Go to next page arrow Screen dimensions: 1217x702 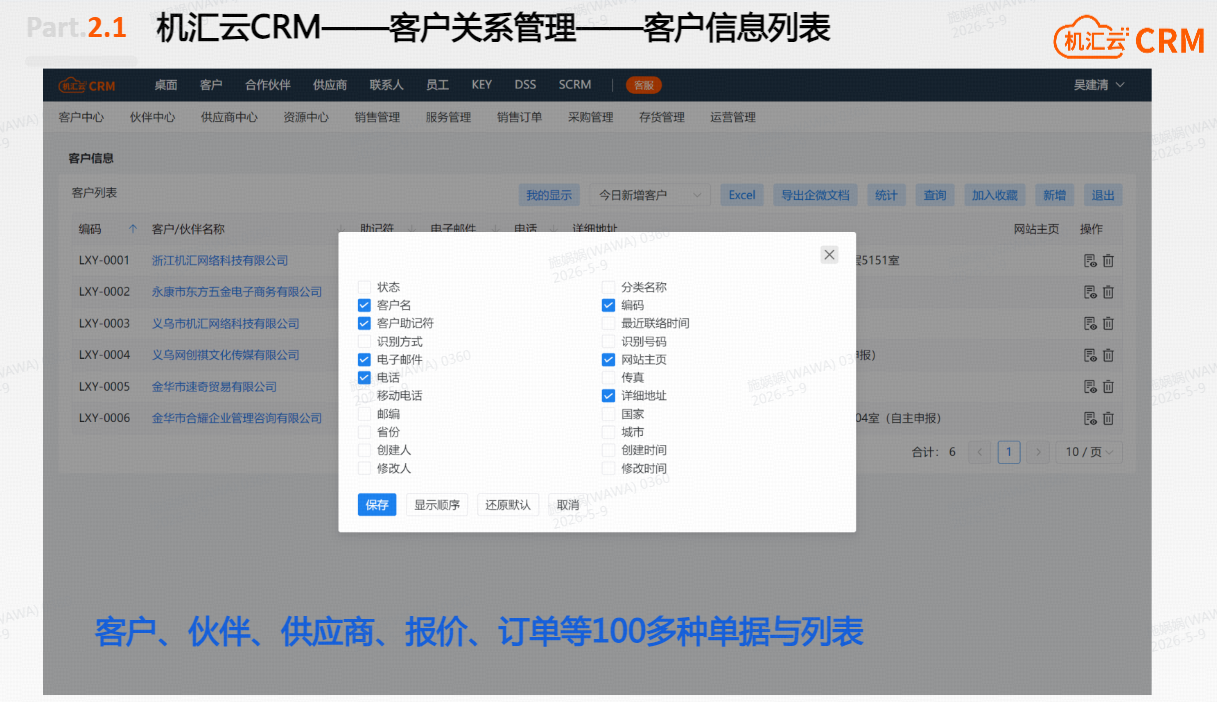point(1040,452)
